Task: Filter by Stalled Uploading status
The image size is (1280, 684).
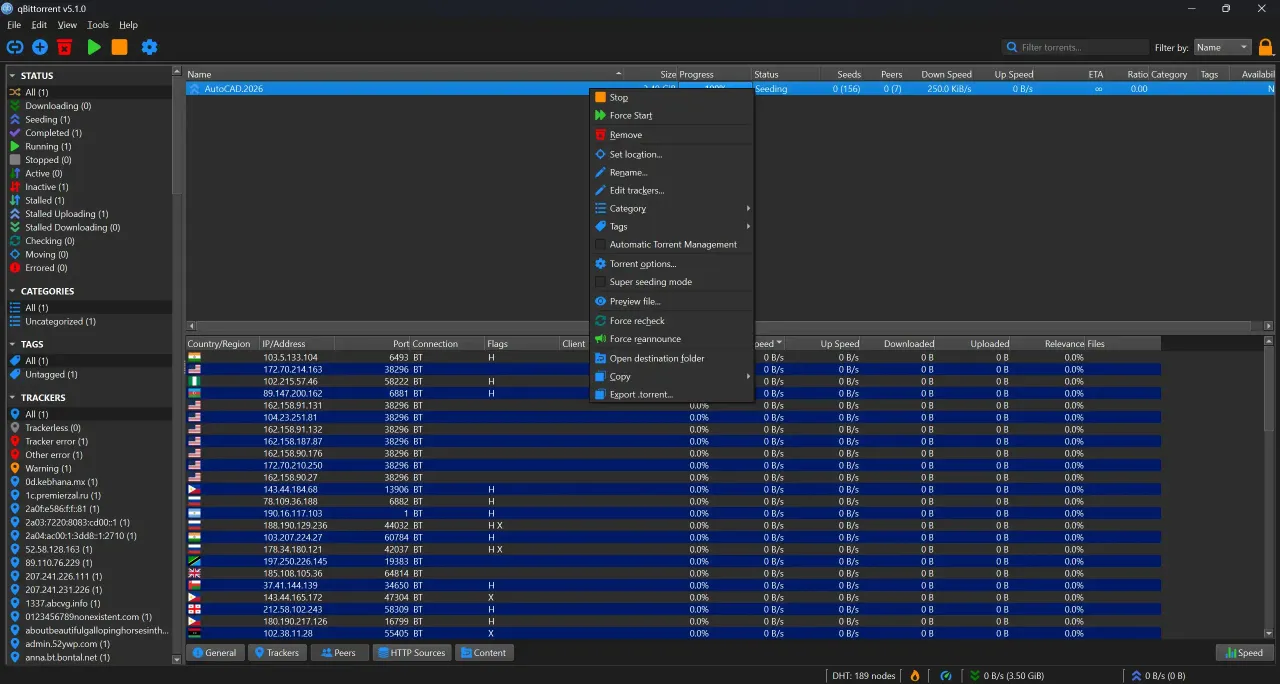Action: (x=67, y=214)
